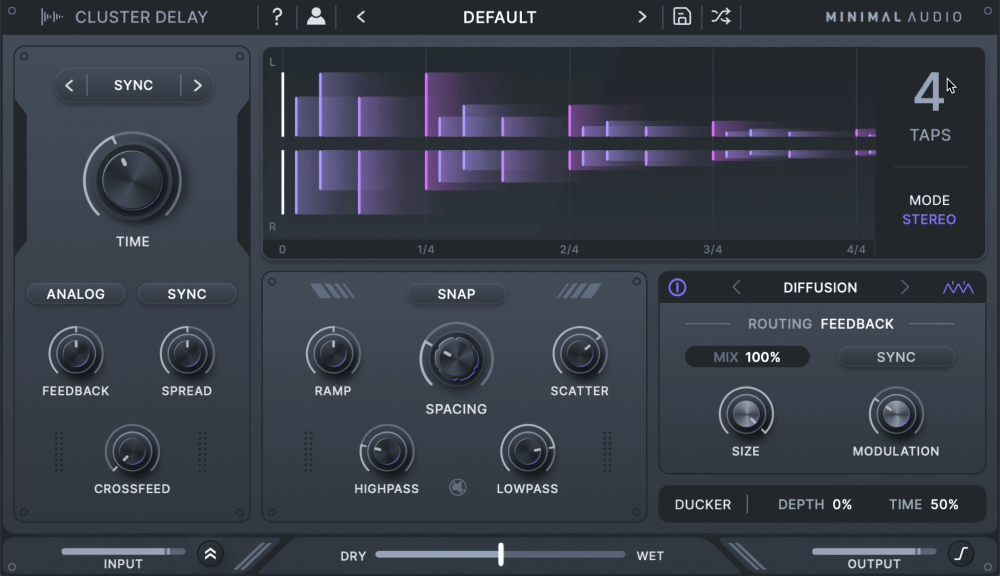Switch to next time mode right of SYNC

click(x=197, y=85)
